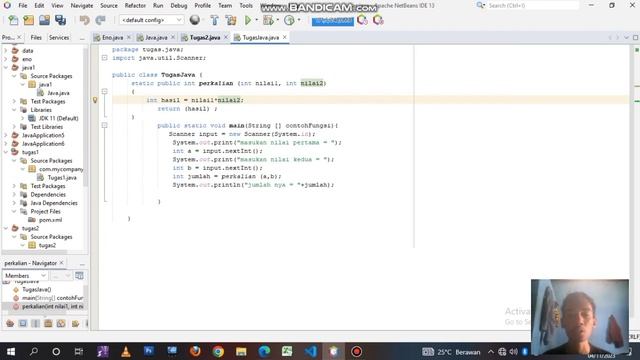
Task: Click the Undo toolbar icon
Action: [84, 20]
